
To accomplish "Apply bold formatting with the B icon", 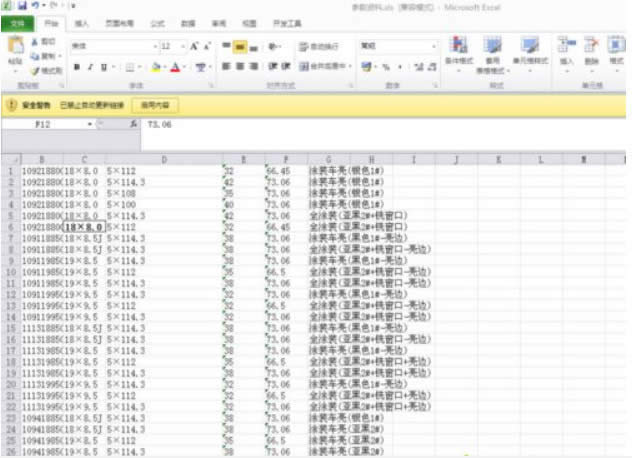I will point(76,67).
